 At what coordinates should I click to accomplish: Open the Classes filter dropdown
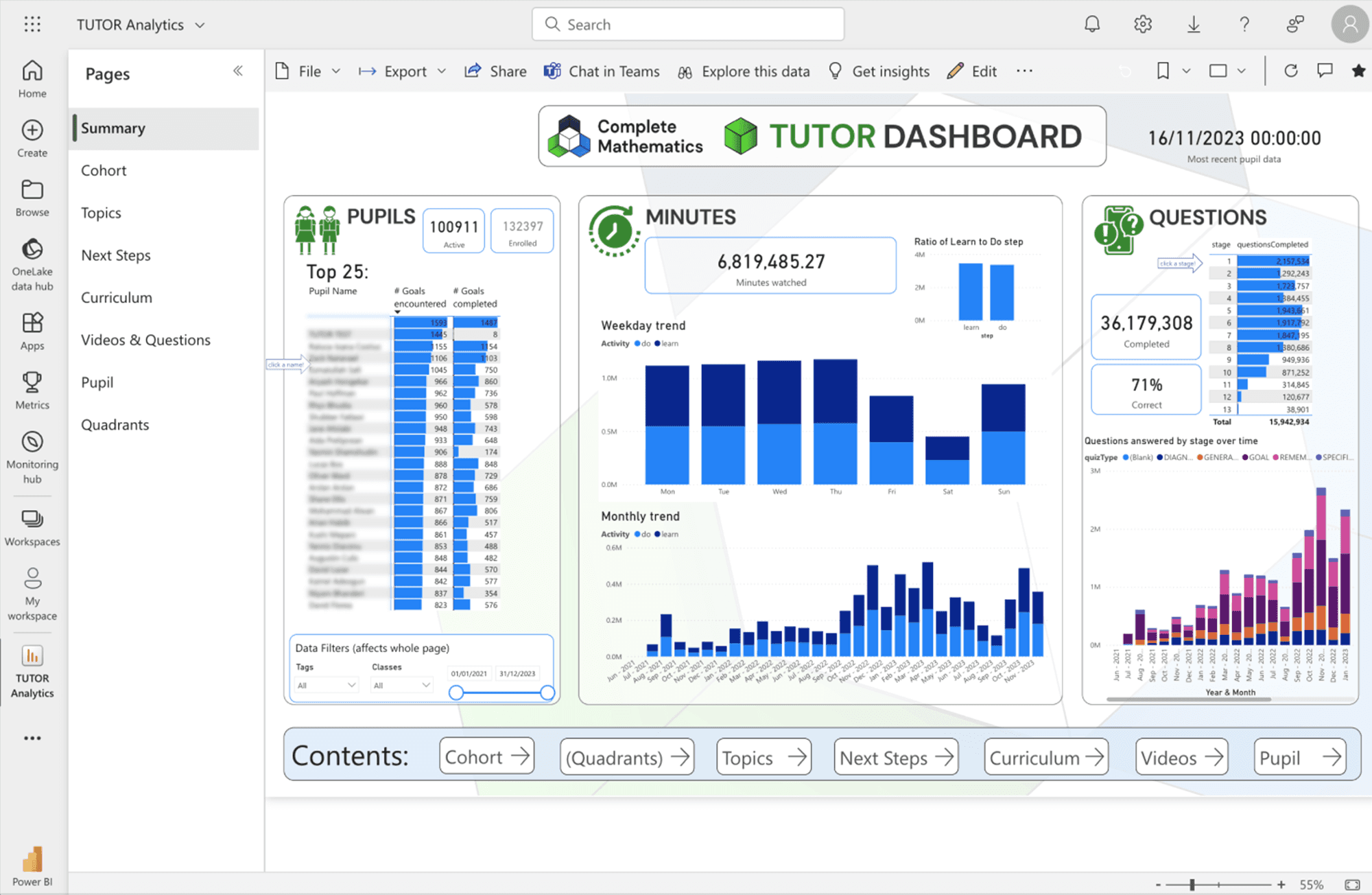[401, 685]
